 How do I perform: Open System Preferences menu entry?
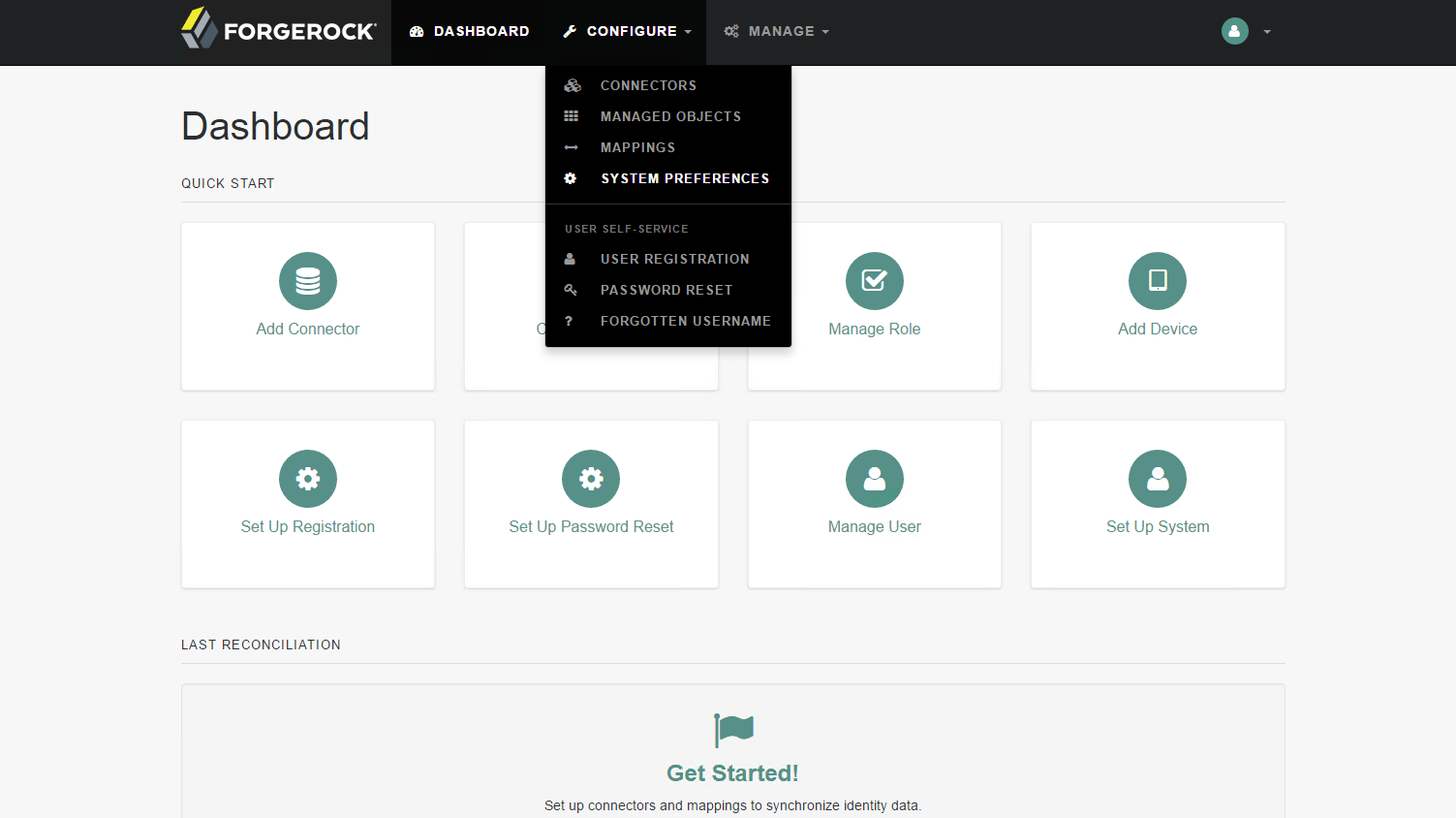click(668, 178)
